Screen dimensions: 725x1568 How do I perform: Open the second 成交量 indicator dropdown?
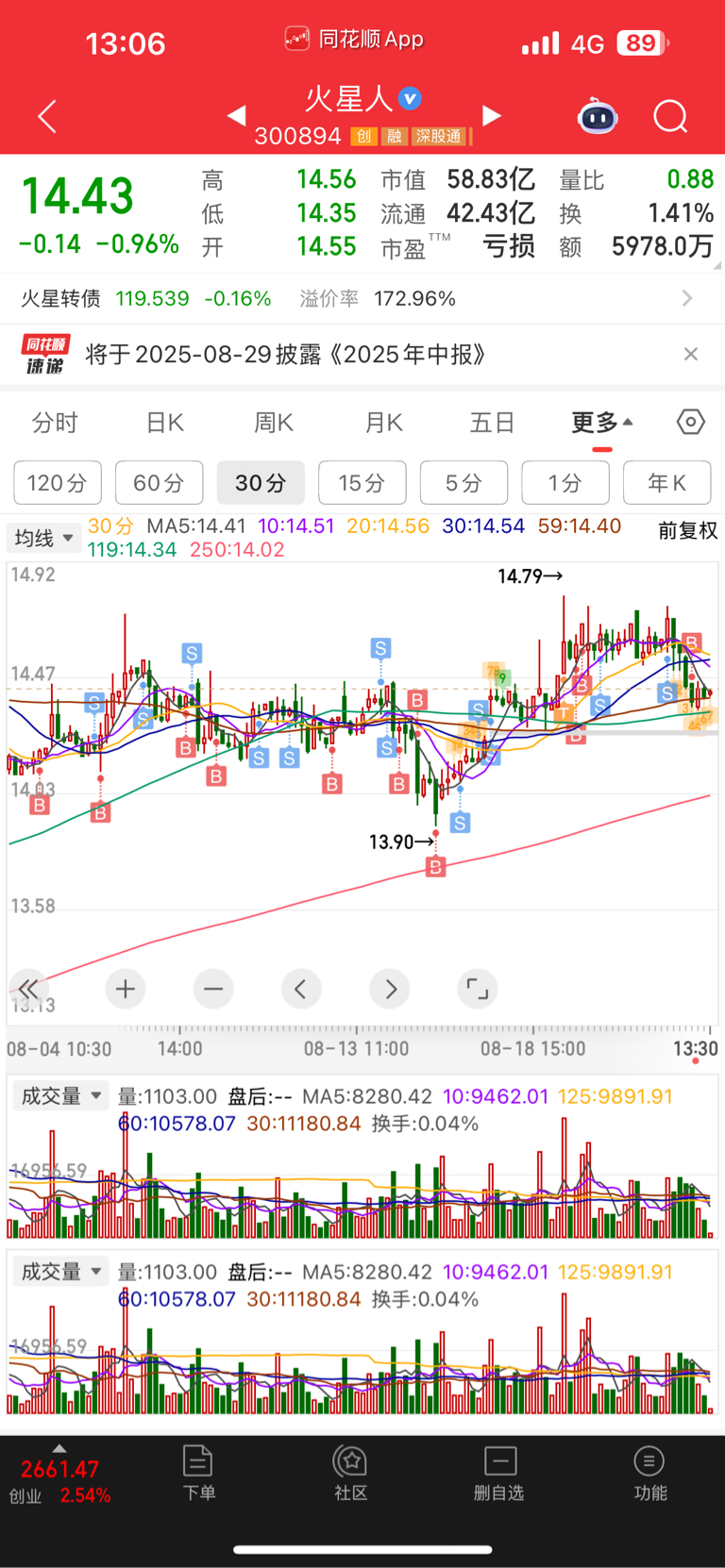(x=60, y=1272)
